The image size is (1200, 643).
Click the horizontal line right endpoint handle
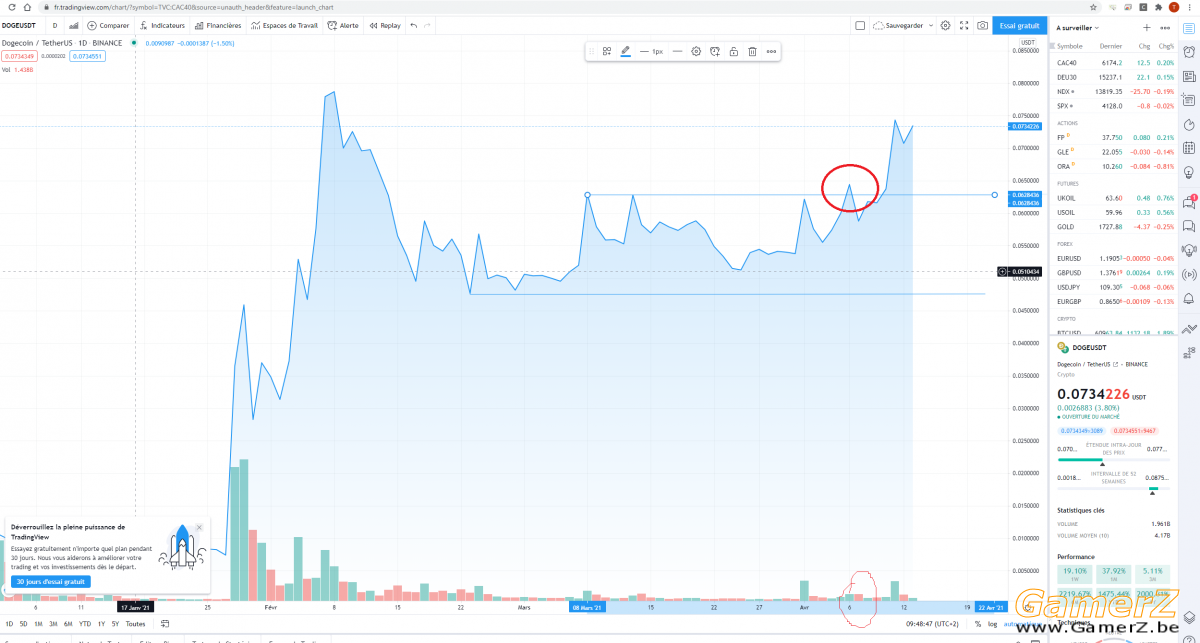(x=994, y=194)
